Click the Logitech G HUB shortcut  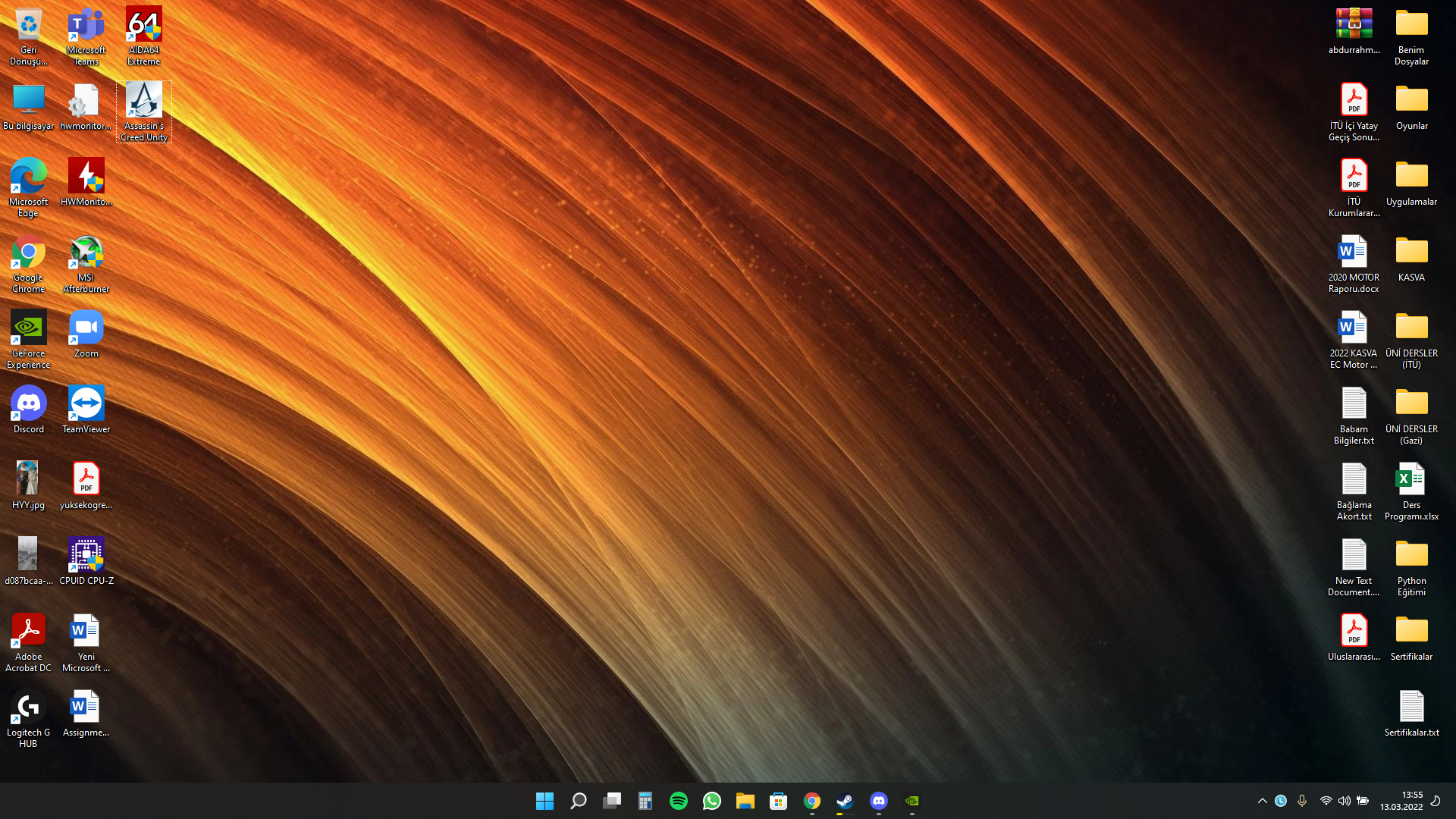click(28, 708)
